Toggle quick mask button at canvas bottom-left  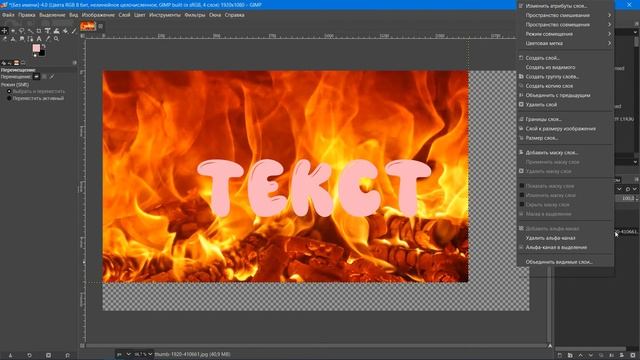(x=82, y=345)
